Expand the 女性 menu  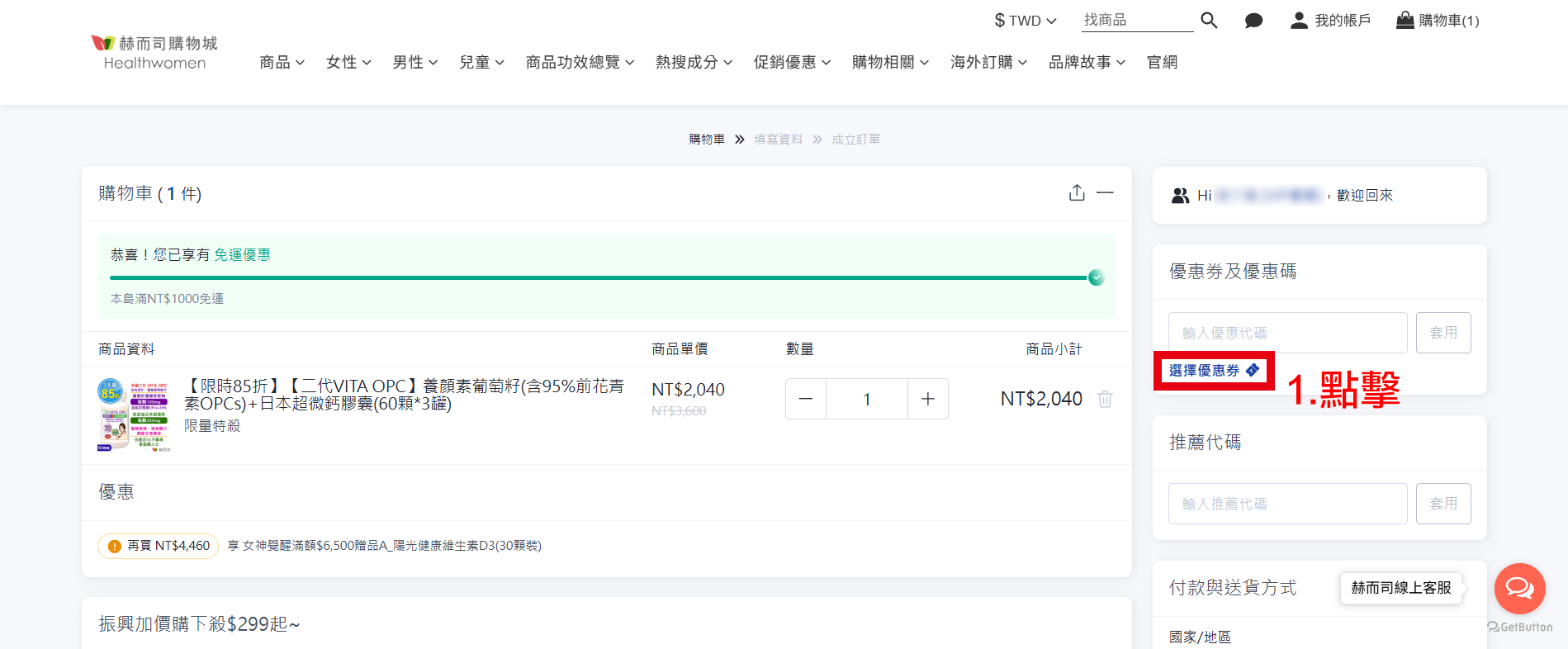coord(348,62)
